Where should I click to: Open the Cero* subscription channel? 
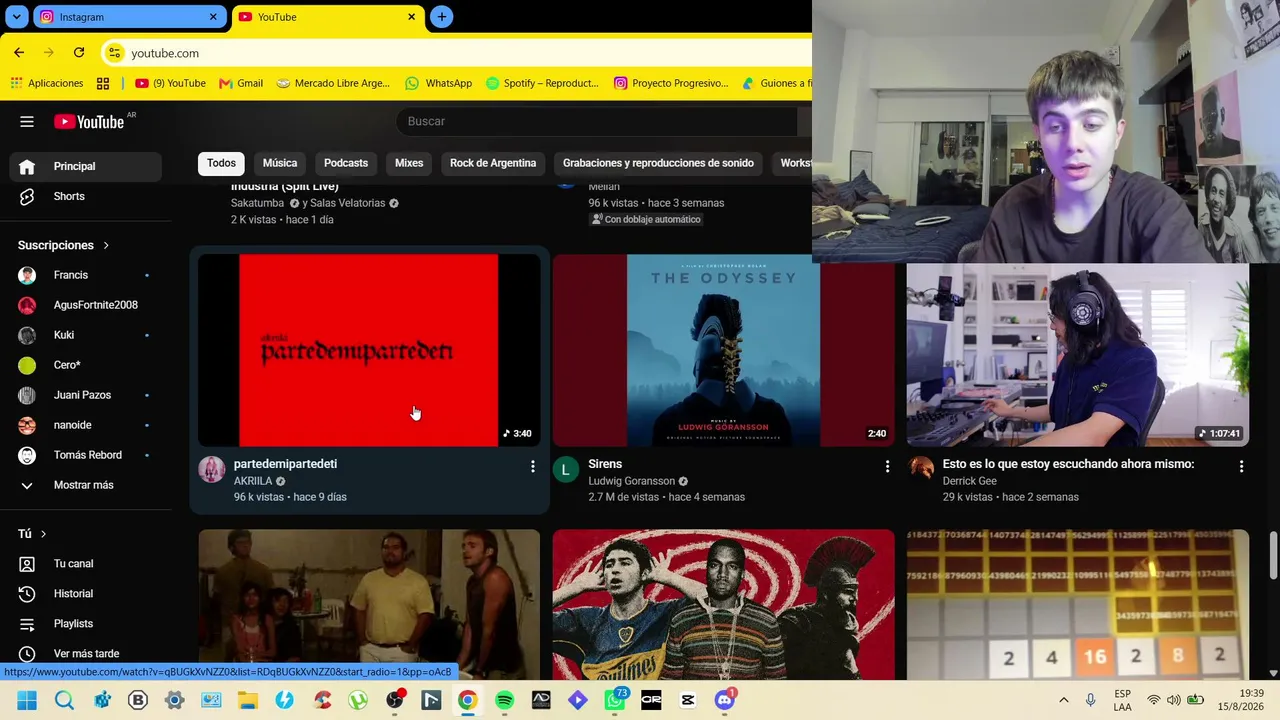tap(85, 365)
